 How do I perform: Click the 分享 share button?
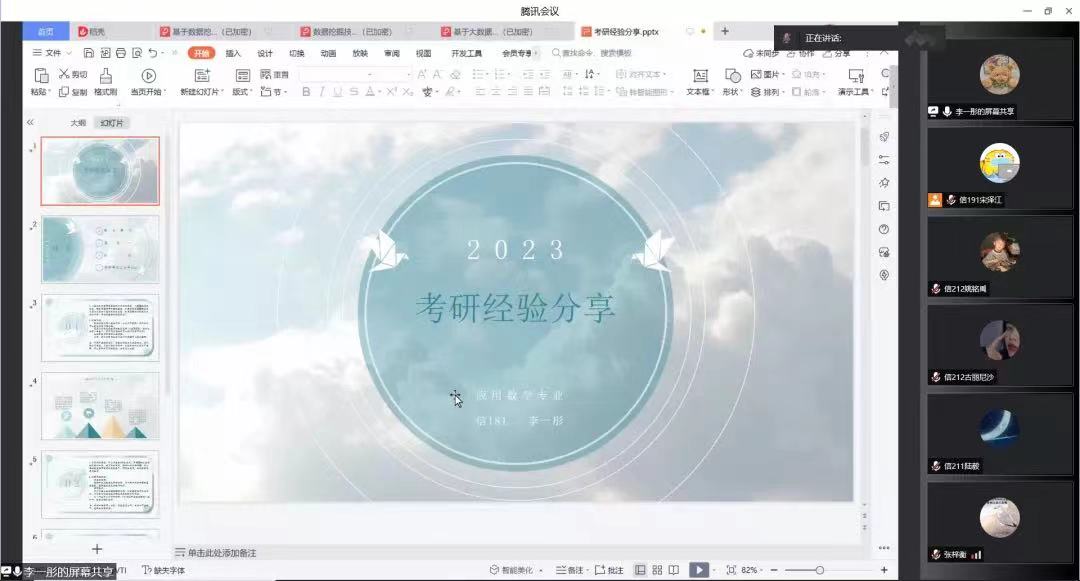pos(838,53)
